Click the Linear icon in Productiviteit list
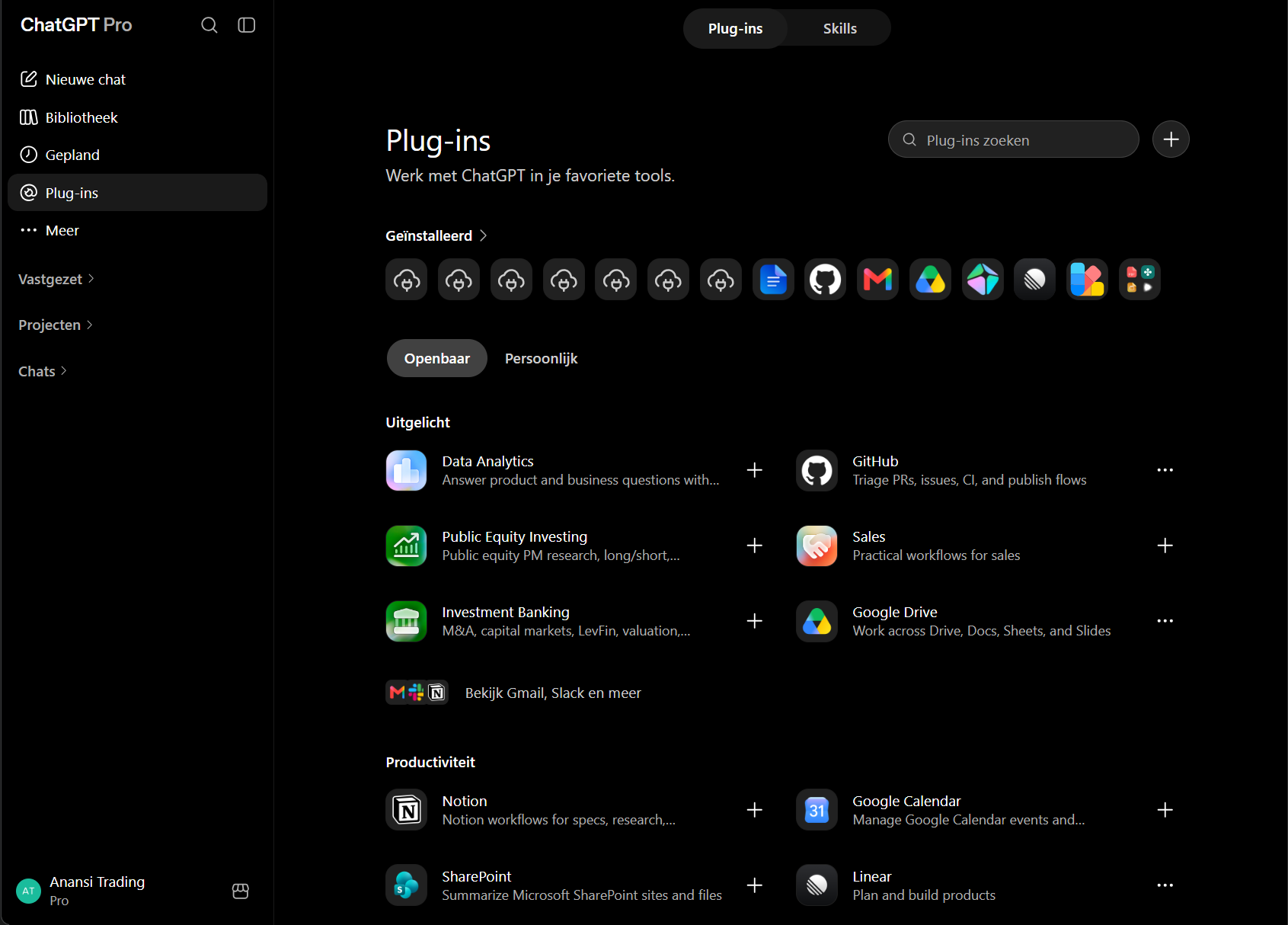The image size is (1288, 925). tap(817, 885)
